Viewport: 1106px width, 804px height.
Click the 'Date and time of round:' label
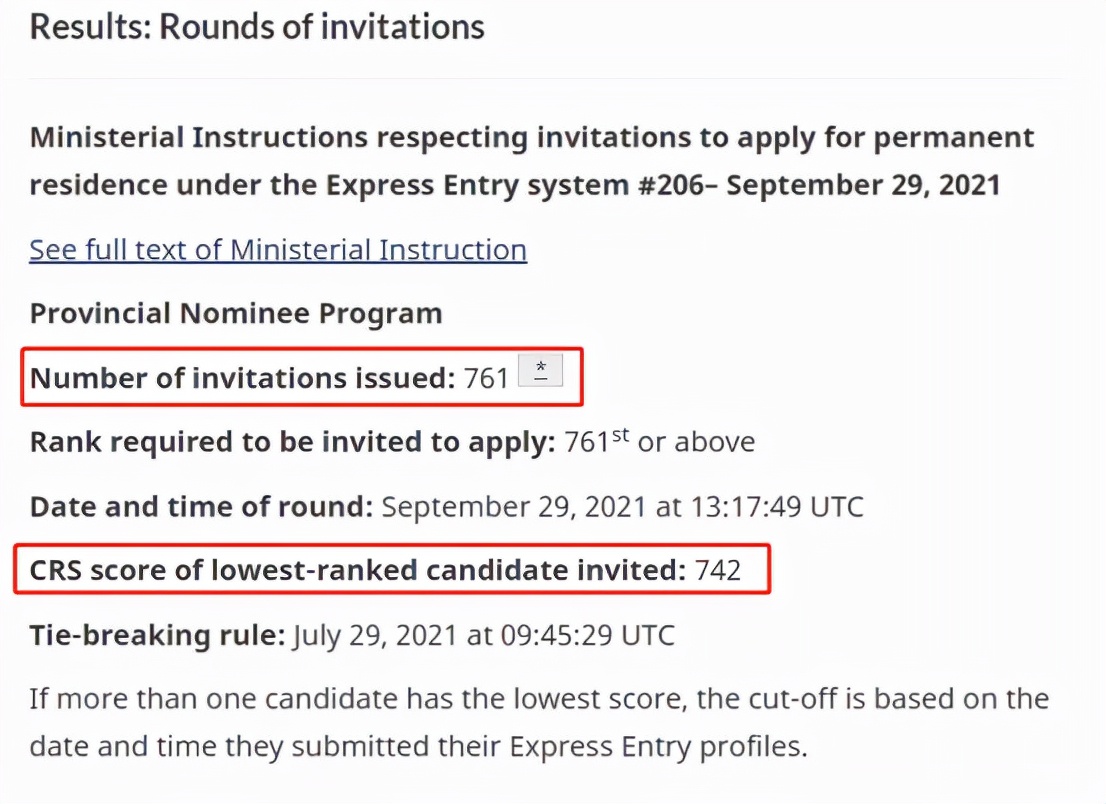pyautogui.click(x=201, y=506)
